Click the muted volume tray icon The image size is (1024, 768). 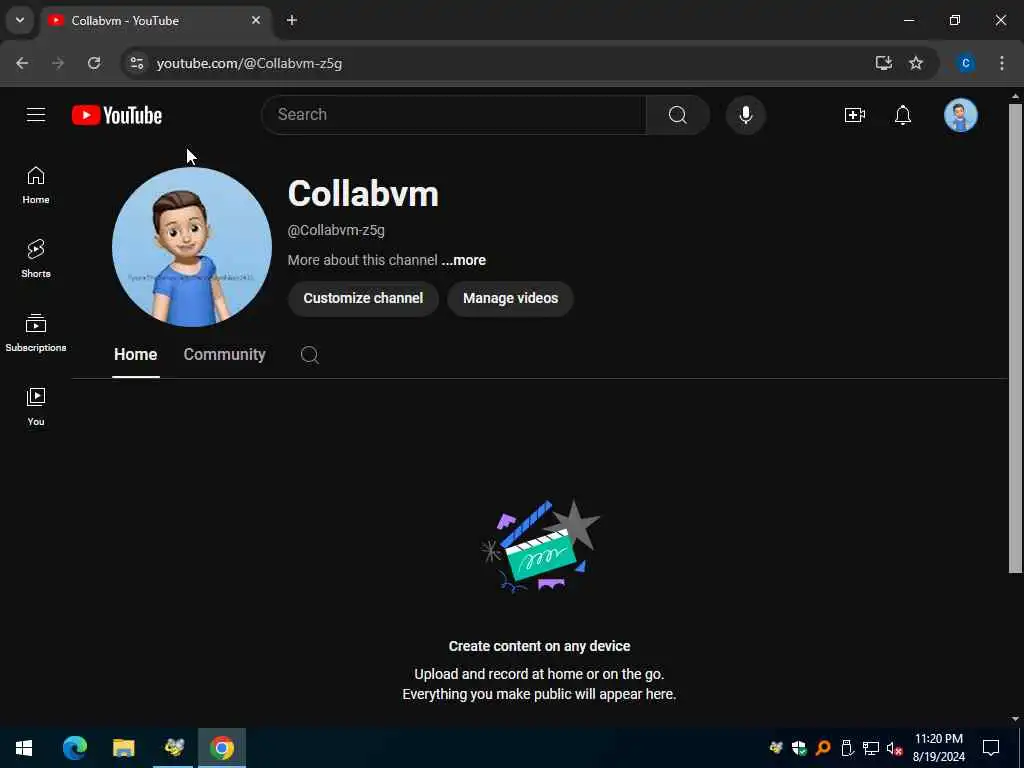tap(894, 748)
